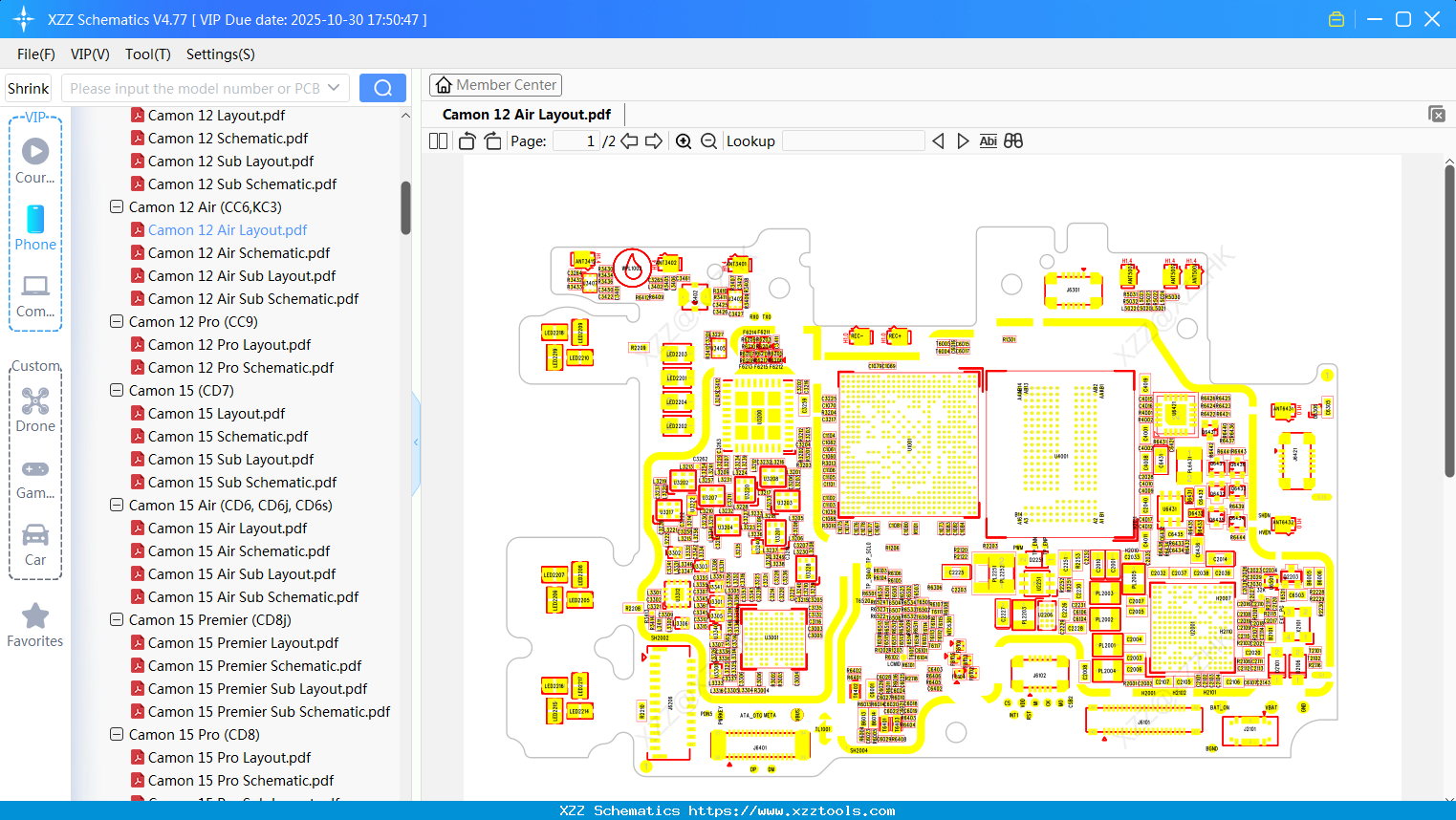Image resolution: width=1456 pixels, height=820 pixels.
Task: Open the Settings(S) menu
Action: click(x=221, y=54)
